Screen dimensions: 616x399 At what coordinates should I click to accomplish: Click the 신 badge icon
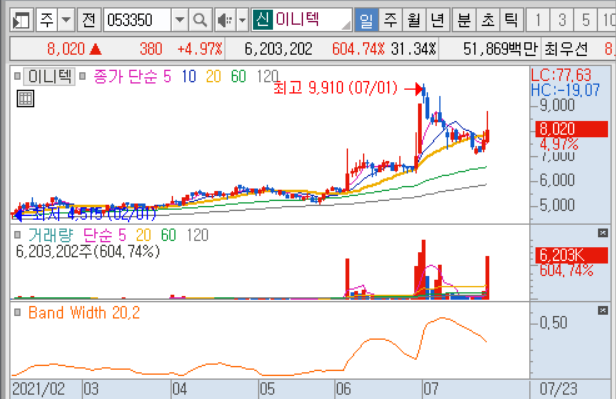coord(262,20)
